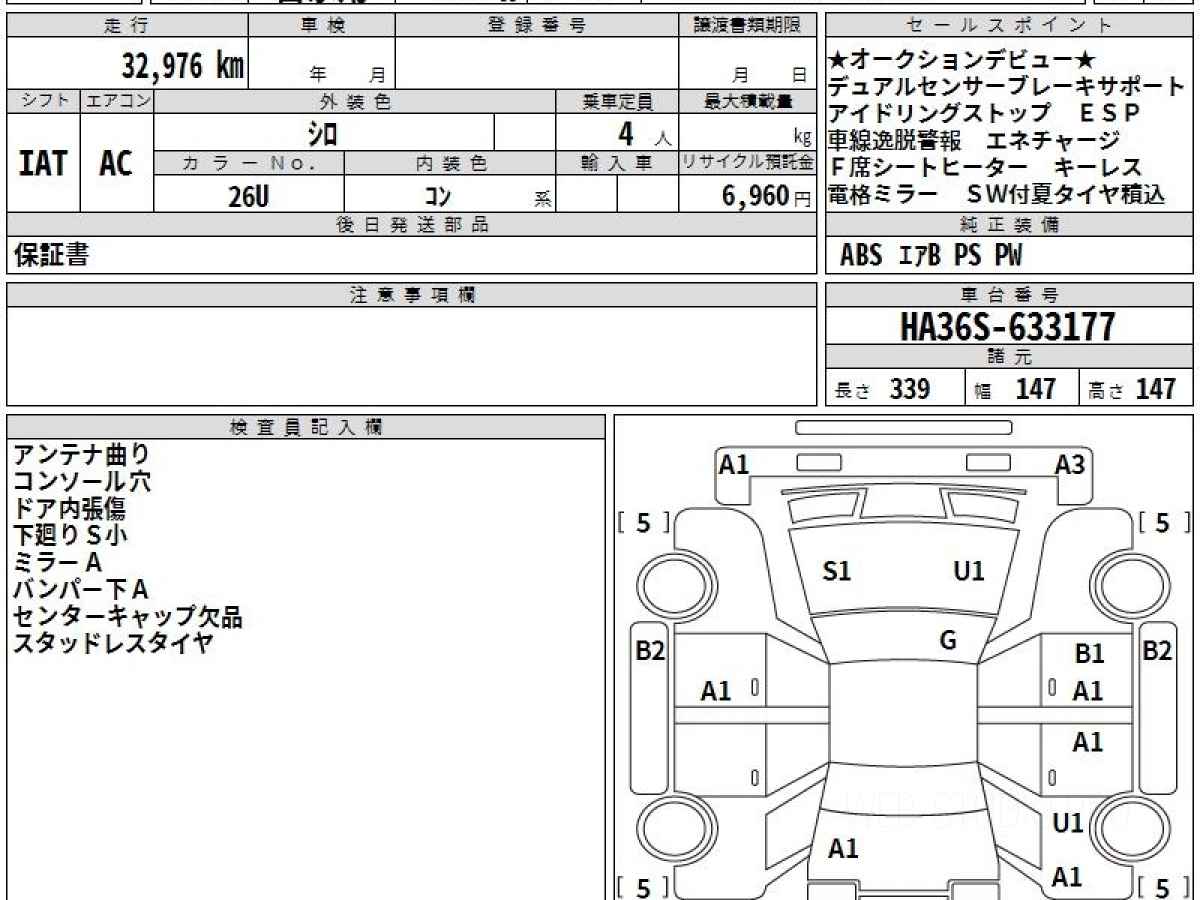Click the リサイクル預託金 header cell

747,163
